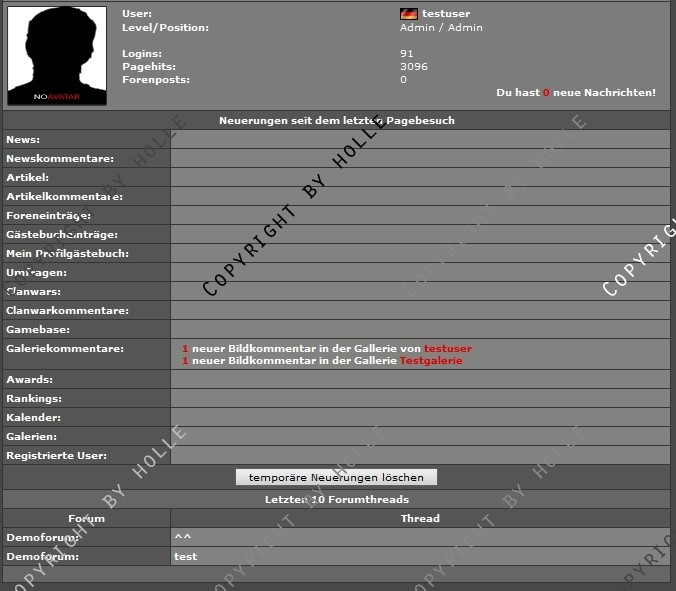The height and width of the screenshot is (591, 676).
Task: Click the 'Mein Profilgästebuch:' row label
Action: pos(67,253)
